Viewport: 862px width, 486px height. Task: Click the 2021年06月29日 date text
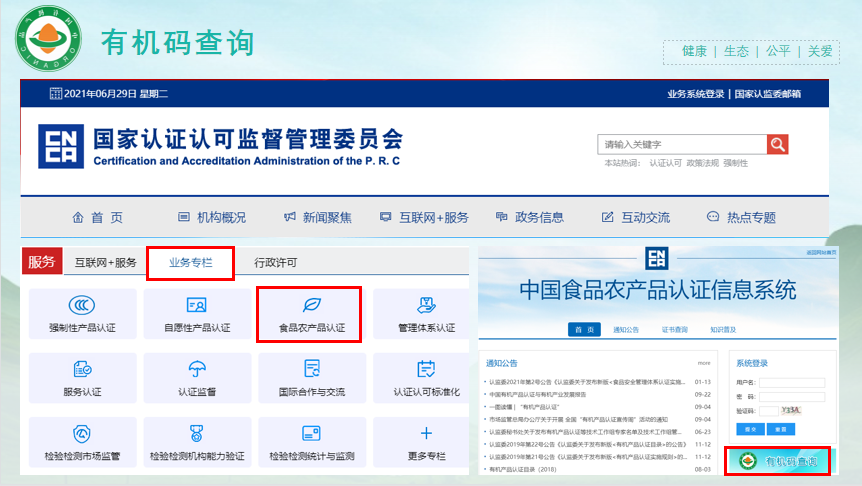[100, 93]
